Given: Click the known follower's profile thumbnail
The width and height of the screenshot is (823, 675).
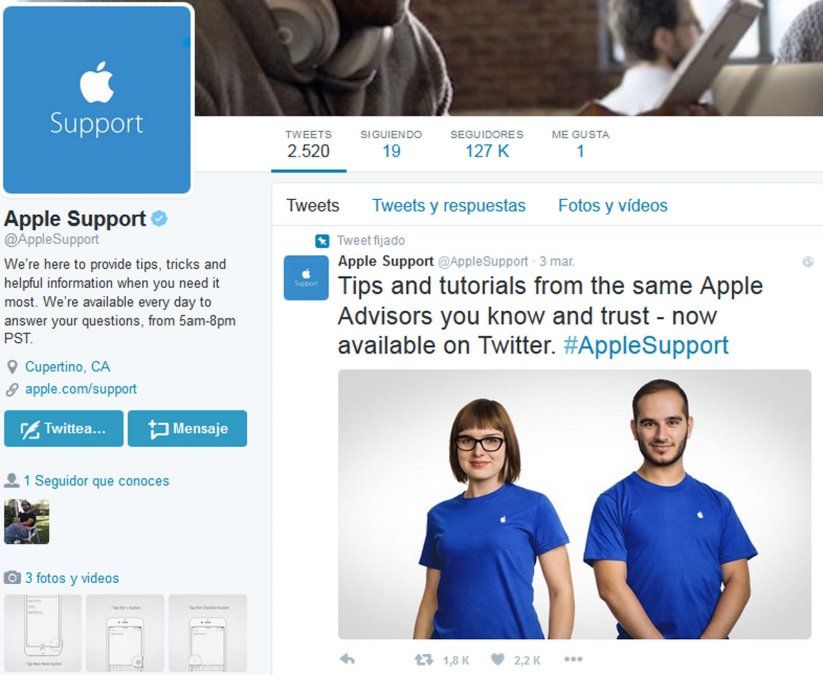Looking at the screenshot, I should 27,522.
